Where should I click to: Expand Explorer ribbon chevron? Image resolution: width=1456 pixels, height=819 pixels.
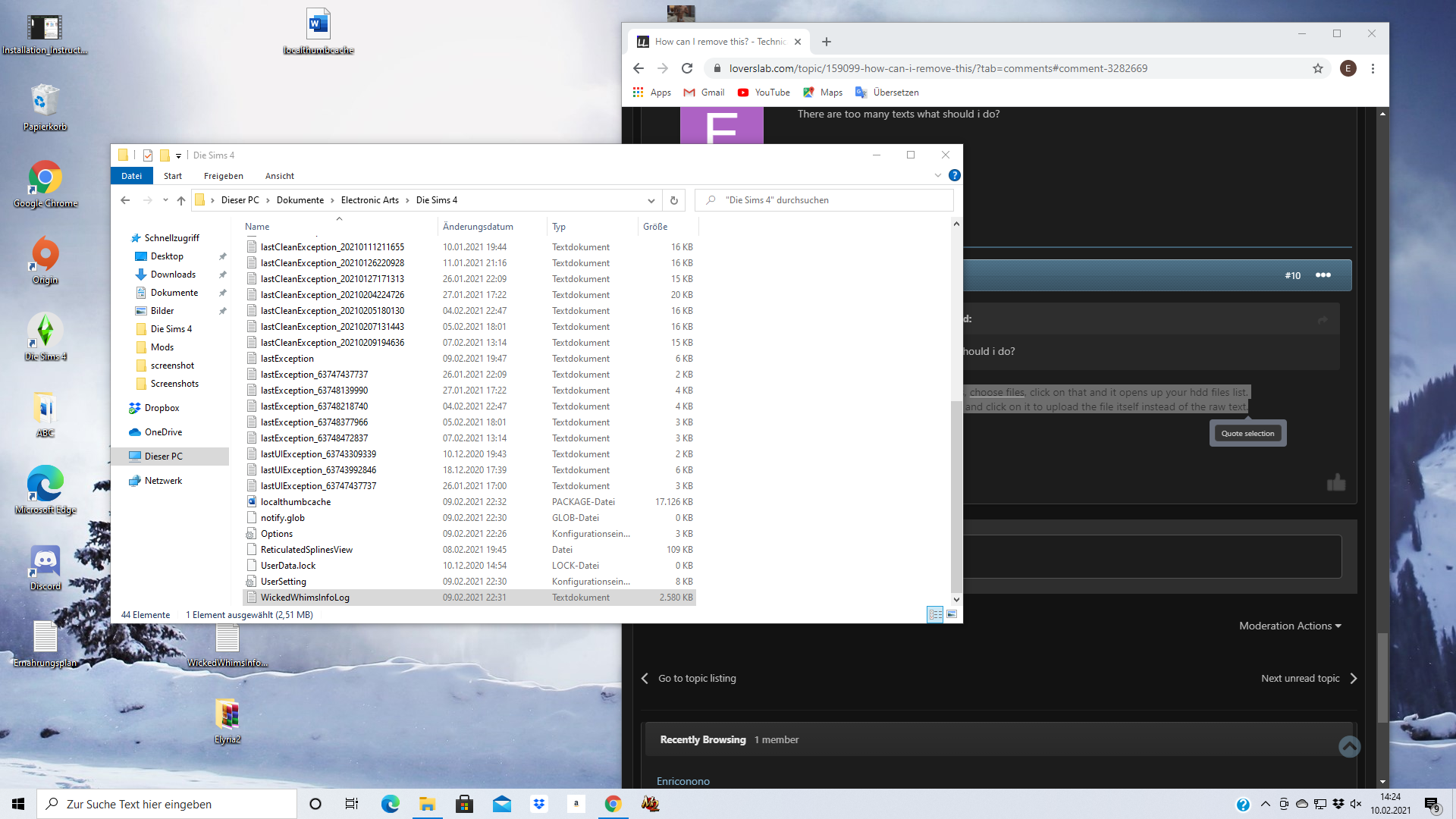[x=938, y=175]
